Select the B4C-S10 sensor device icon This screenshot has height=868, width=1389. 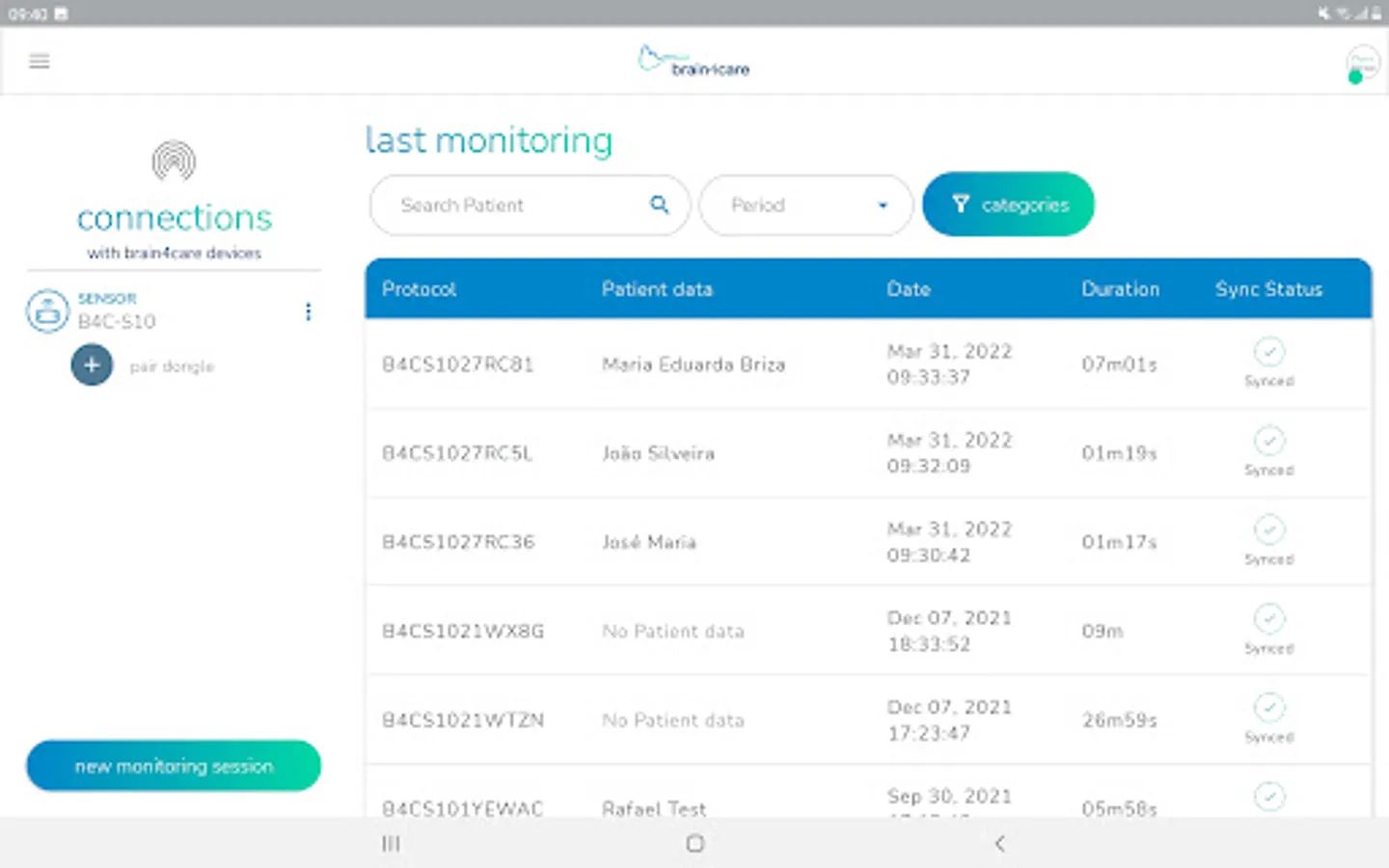(x=47, y=312)
